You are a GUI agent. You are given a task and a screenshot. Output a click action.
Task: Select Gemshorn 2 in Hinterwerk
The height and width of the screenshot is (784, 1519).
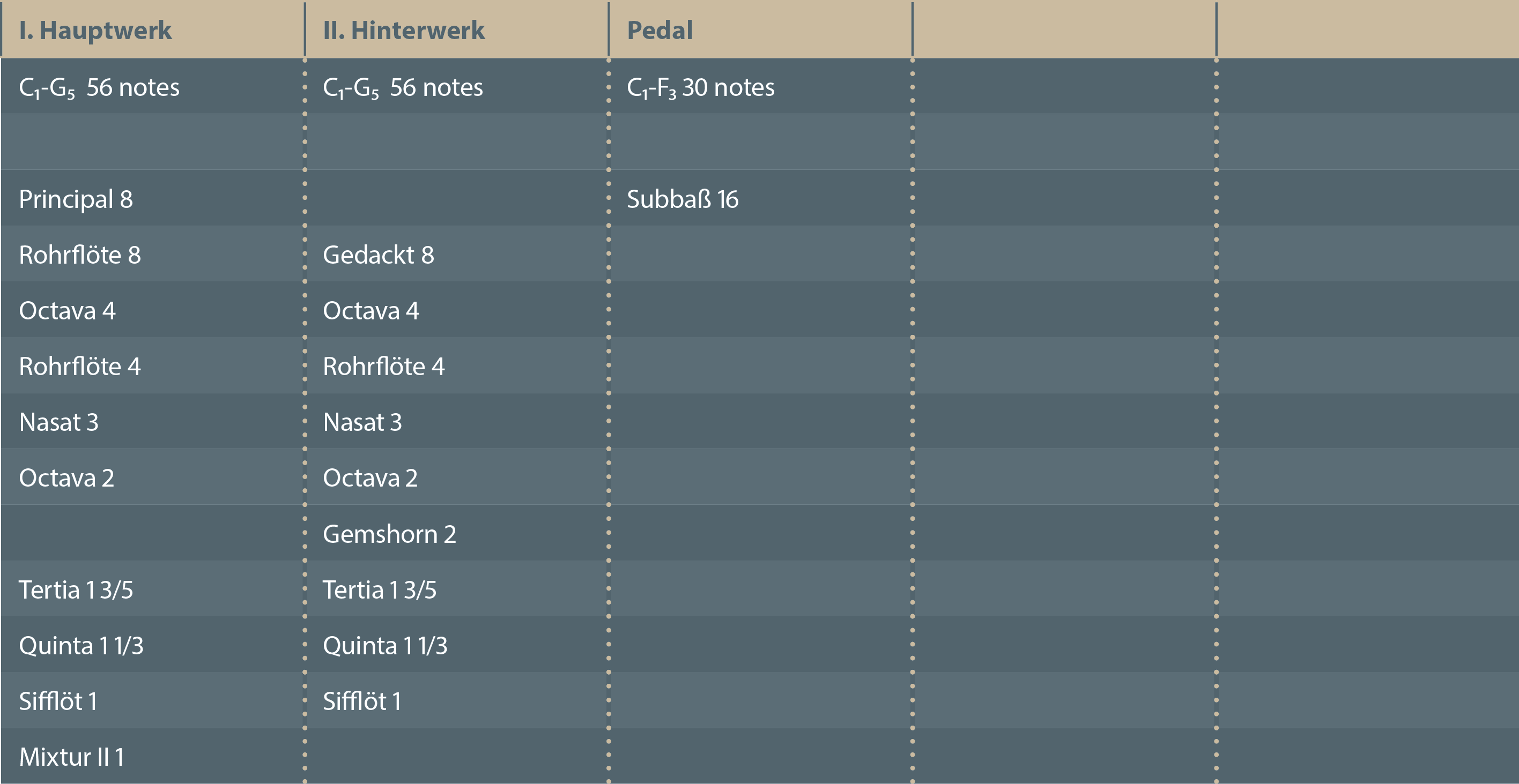389,534
